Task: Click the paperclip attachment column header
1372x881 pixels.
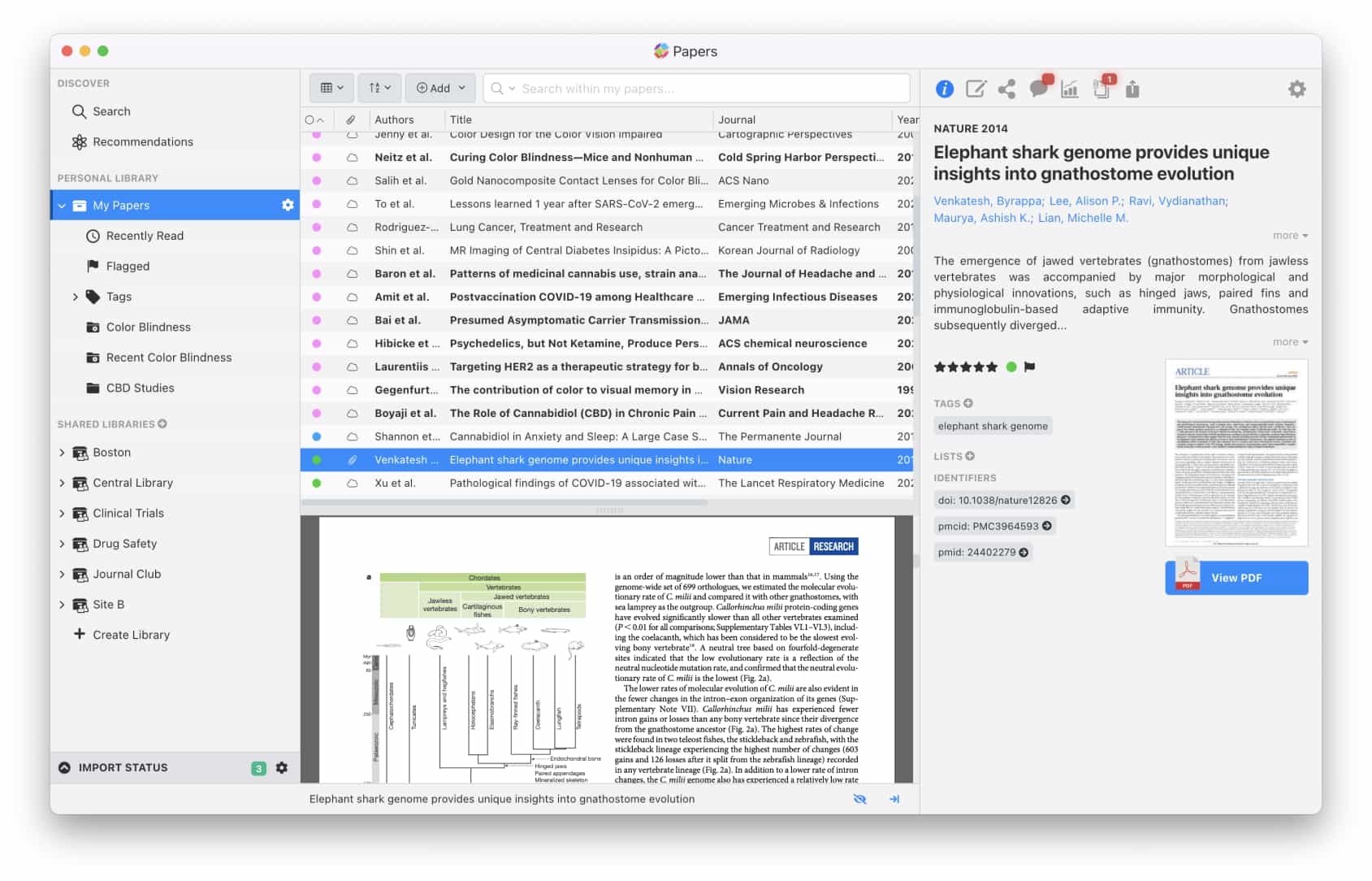Action: tap(351, 119)
